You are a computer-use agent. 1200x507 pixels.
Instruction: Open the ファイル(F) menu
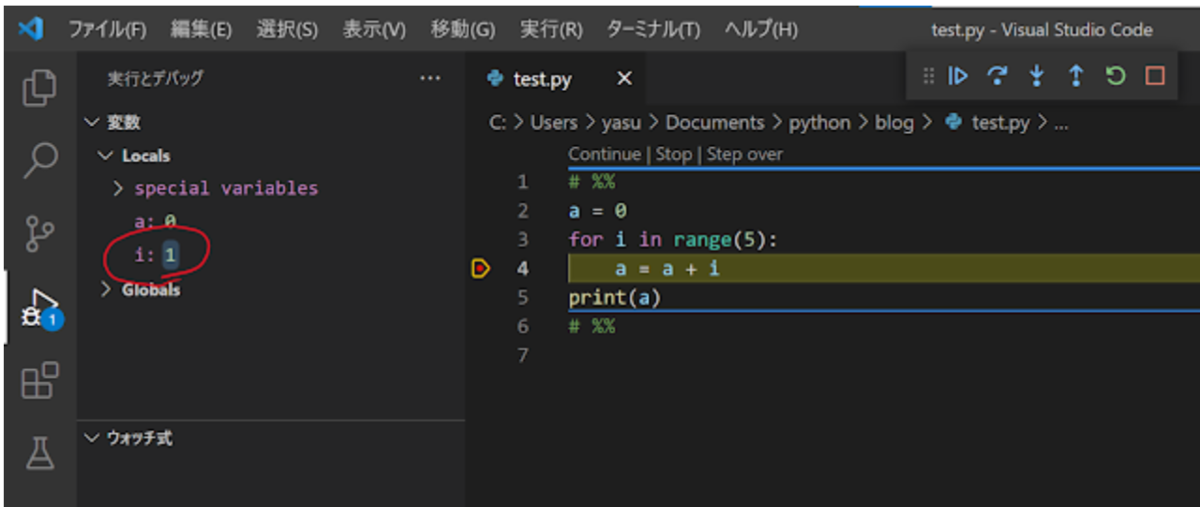(x=107, y=29)
